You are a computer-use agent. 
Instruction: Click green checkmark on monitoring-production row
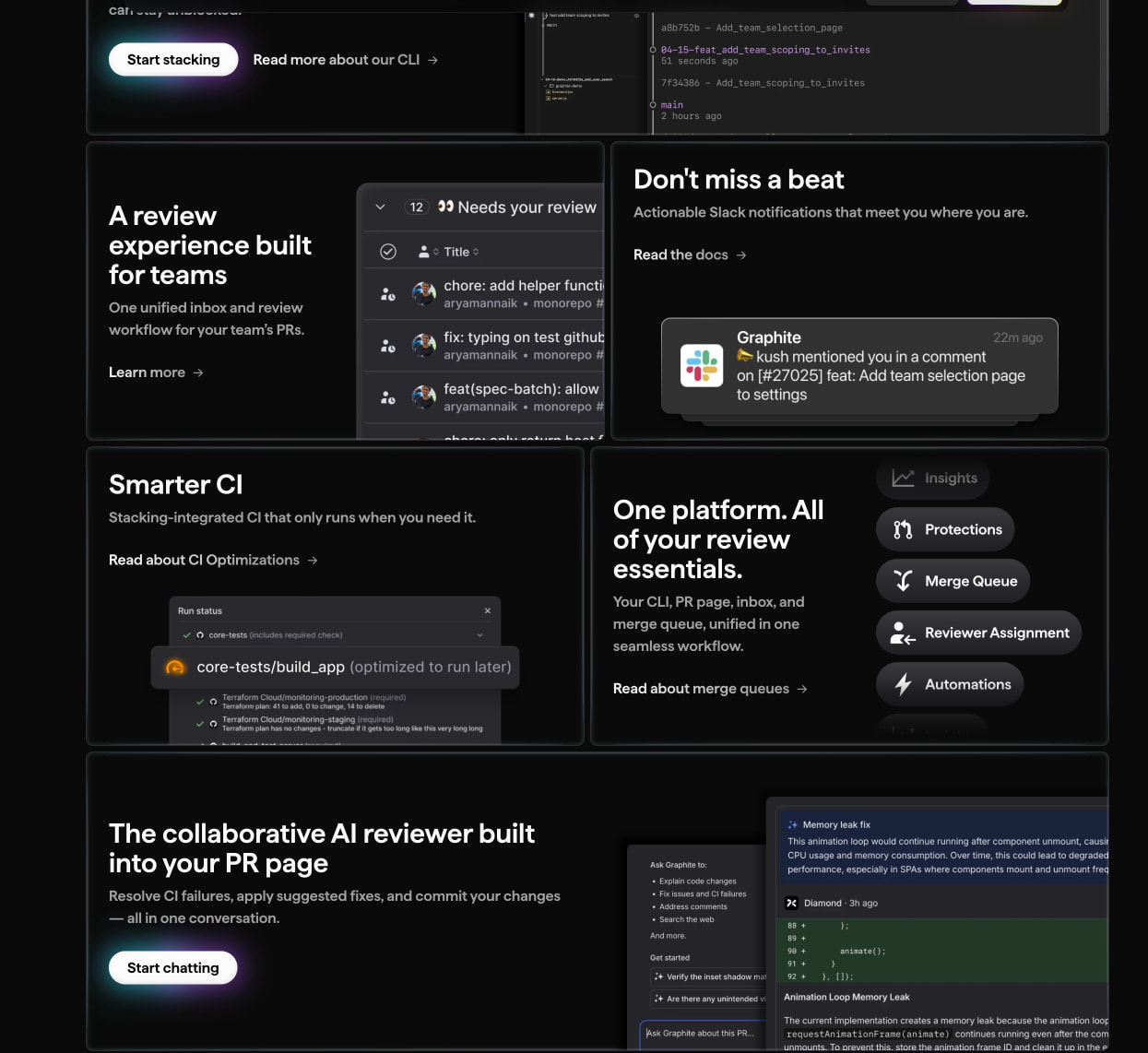pyautogui.click(x=200, y=702)
